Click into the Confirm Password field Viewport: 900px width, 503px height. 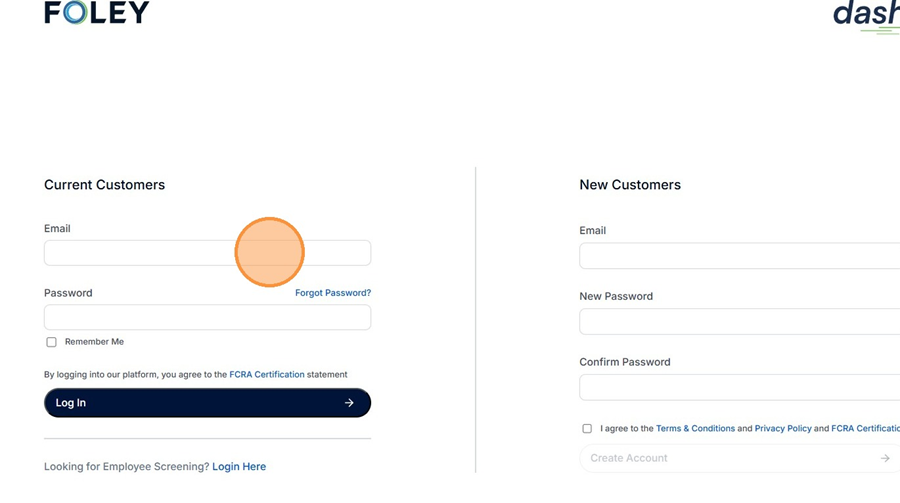739,387
